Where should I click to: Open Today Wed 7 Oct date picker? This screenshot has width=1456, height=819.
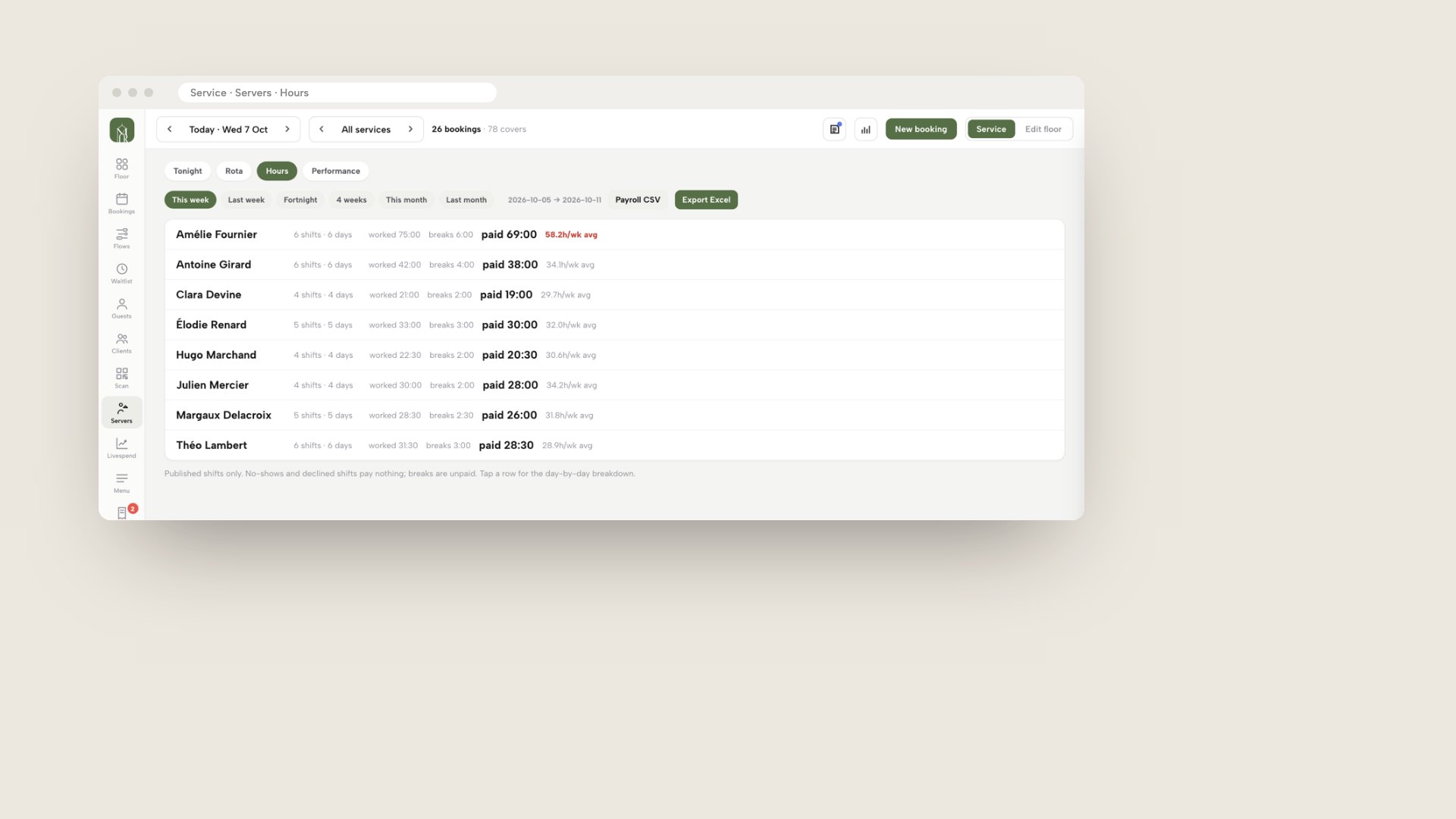pos(228,130)
